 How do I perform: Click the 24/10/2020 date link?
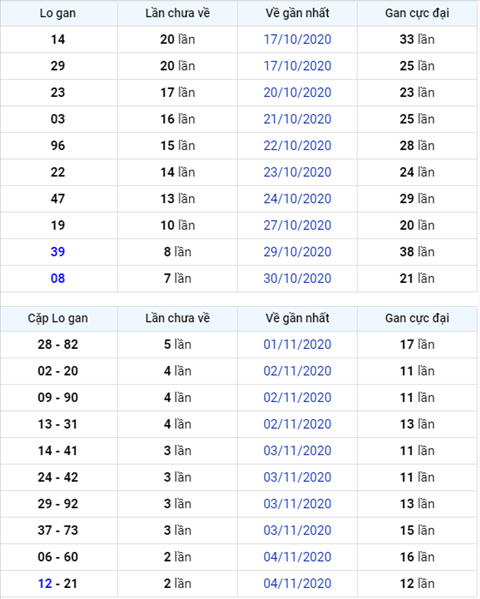[x=297, y=199]
